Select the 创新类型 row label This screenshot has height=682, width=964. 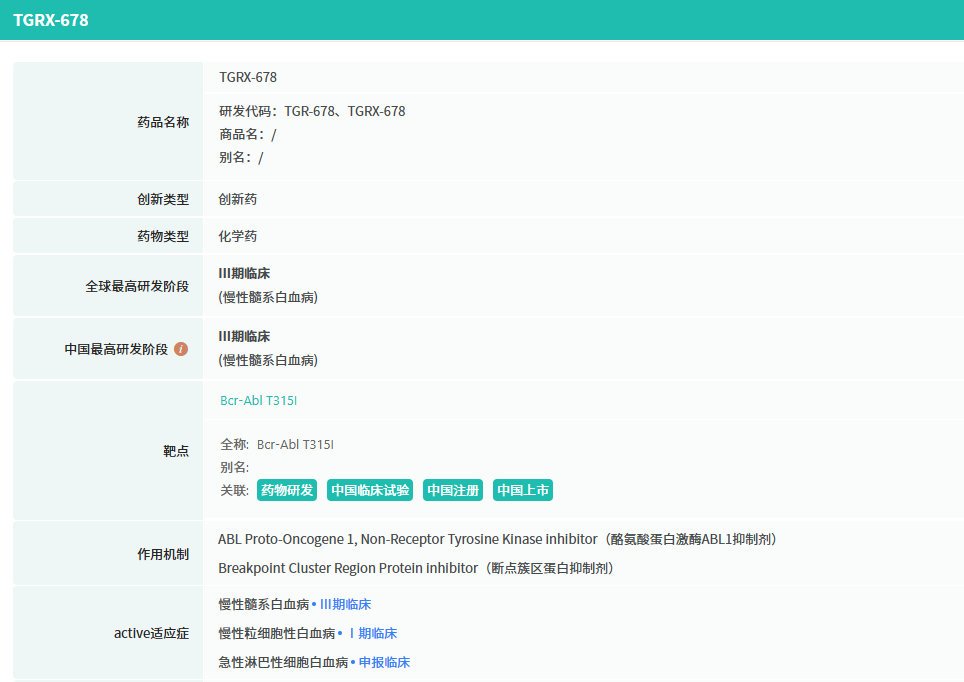[163, 200]
